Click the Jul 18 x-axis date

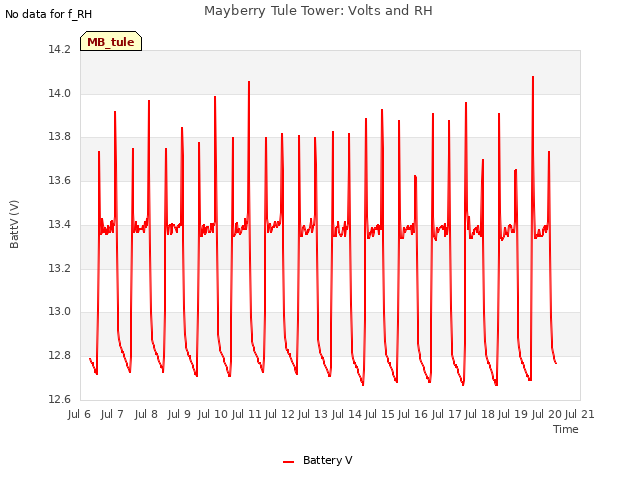click(480, 414)
